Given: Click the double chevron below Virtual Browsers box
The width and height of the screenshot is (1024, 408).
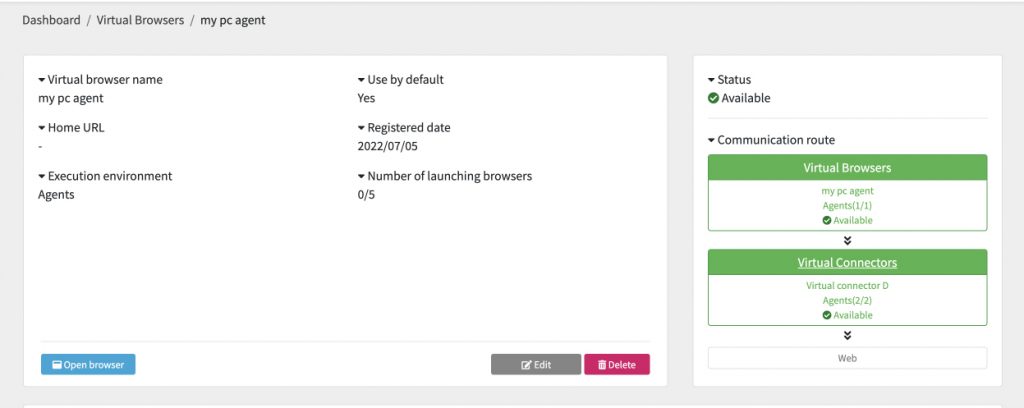Looking at the screenshot, I should click(x=847, y=240).
